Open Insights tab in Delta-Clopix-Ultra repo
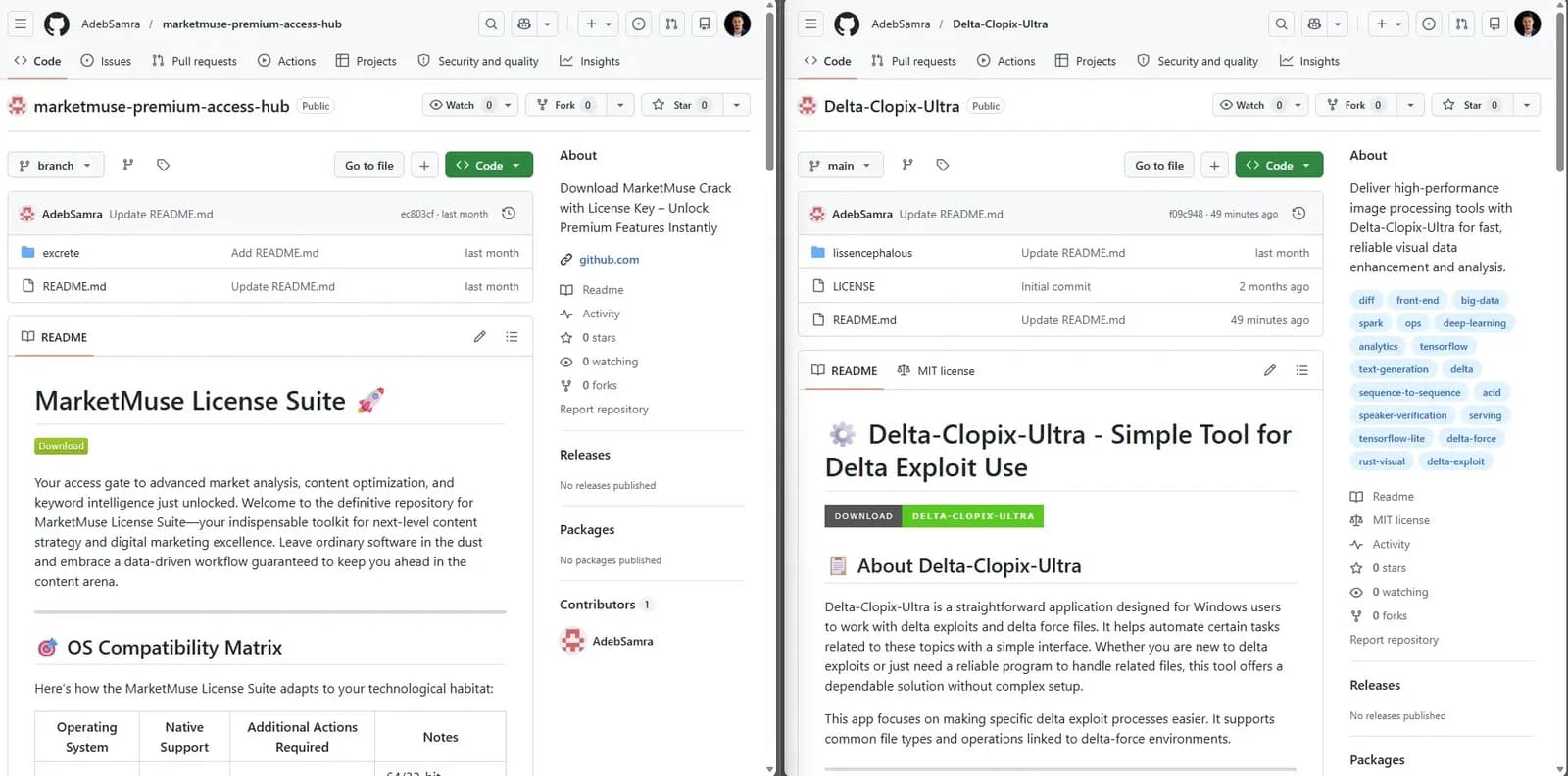This screenshot has width=1568, height=776. 1309,61
